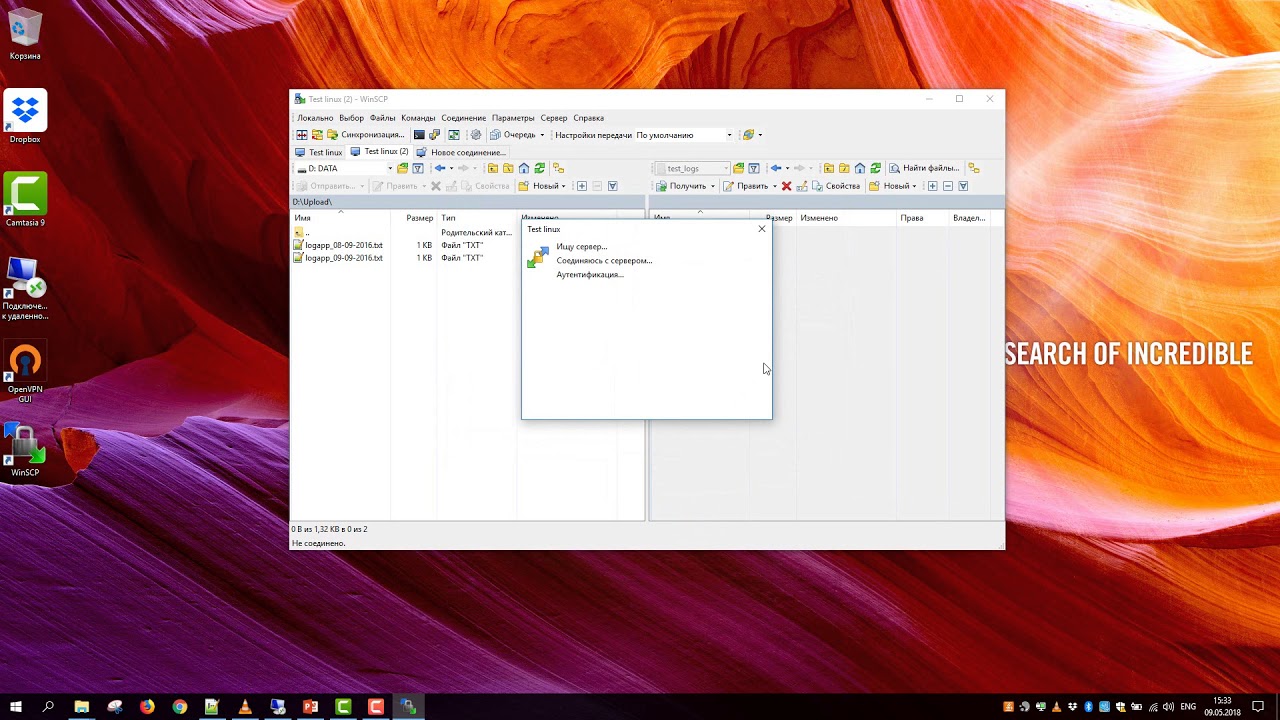The height and width of the screenshot is (720, 1280).
Task: Click the Найти файлы... button
Action: coord(925,168)
